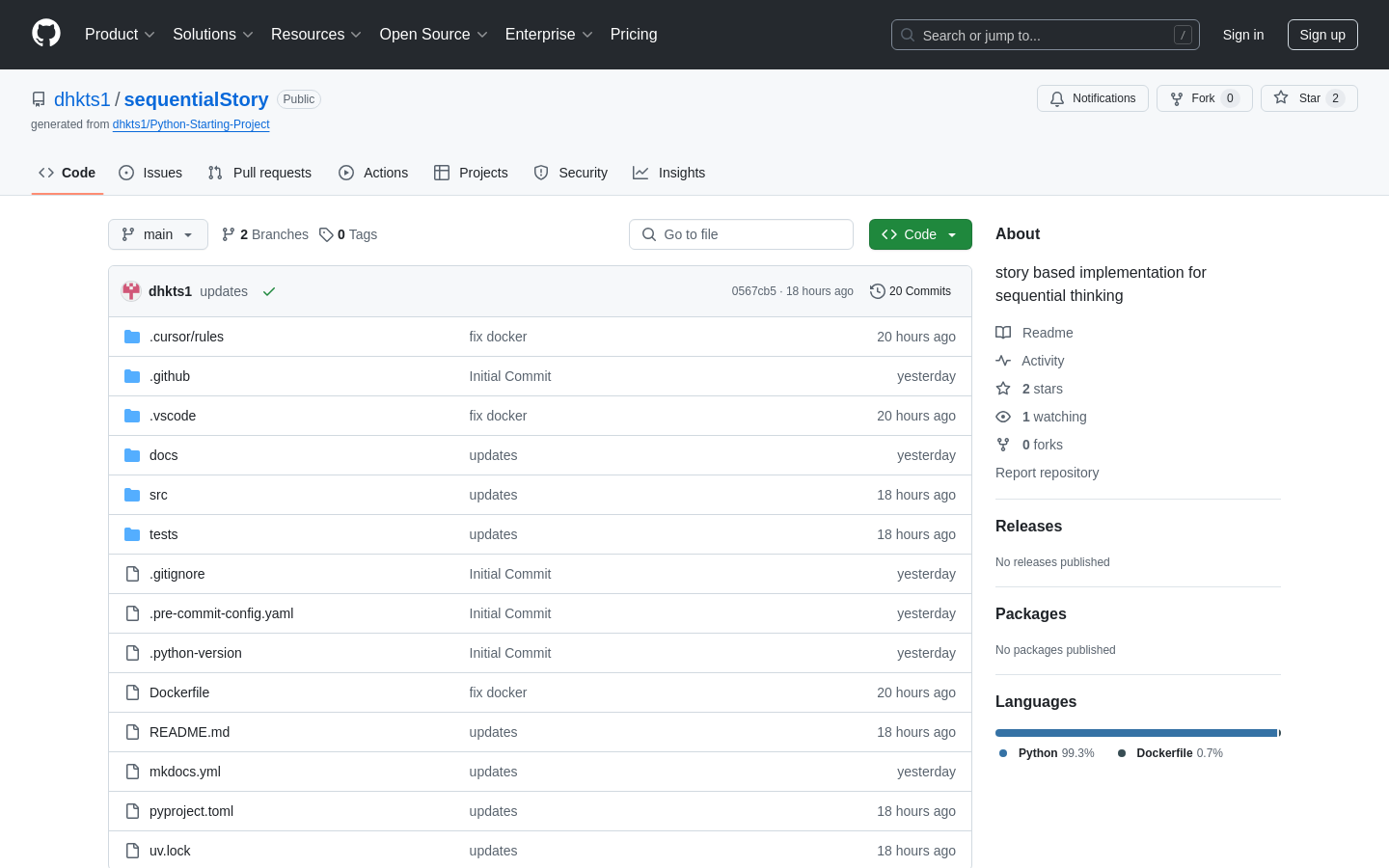Screen dimensions: 1389x868
Task: Open the Product menu dropdown
Action: point(120,35)
